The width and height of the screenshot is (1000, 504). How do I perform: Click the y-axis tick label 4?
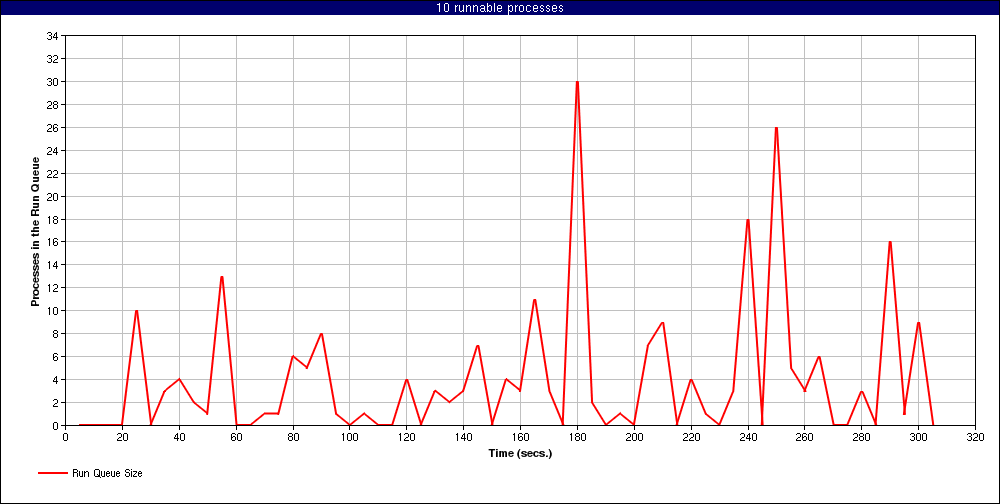click(56, 380)
